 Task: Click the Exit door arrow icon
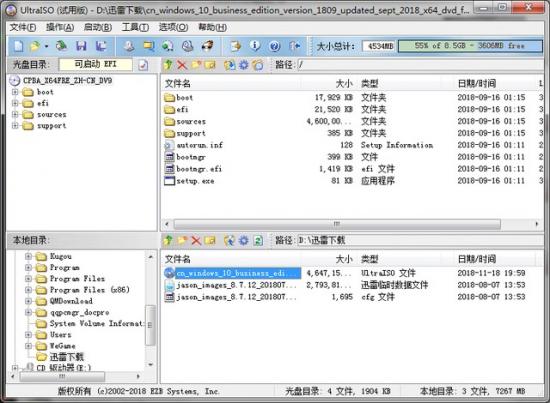tap(295, 46)
